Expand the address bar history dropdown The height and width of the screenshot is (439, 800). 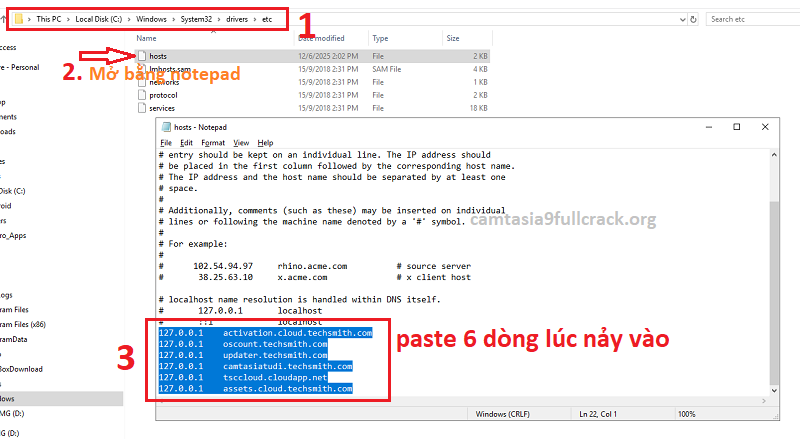(x=683, y=19)
